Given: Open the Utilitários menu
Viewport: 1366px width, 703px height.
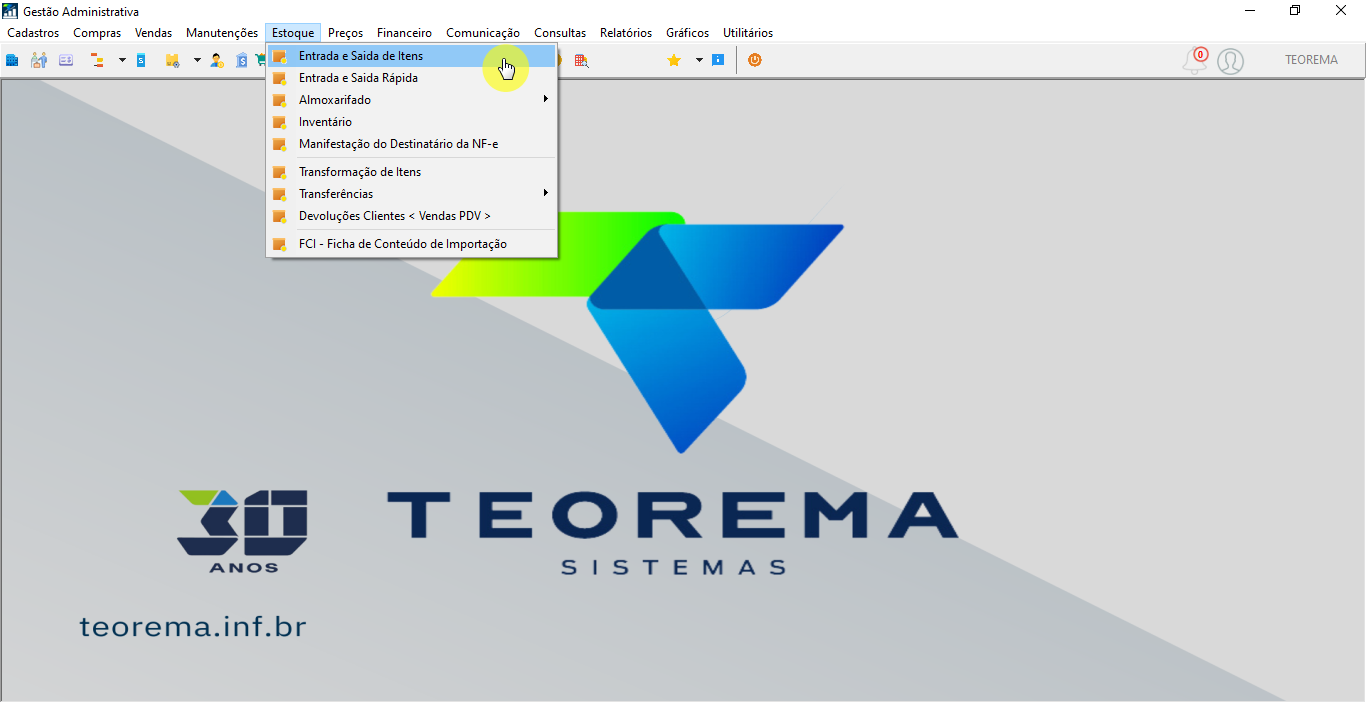Looking at the screenshot, I should pos(748,33).
